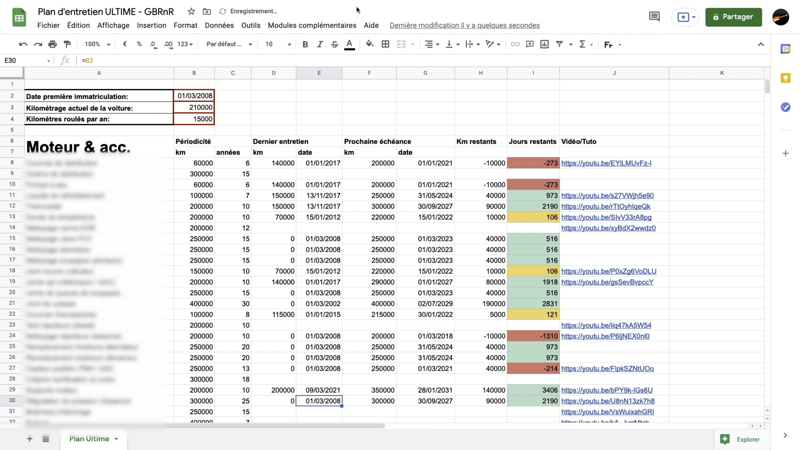Open the fill color picker
Screen dimensions: 800x450
(x=369, y=44)
